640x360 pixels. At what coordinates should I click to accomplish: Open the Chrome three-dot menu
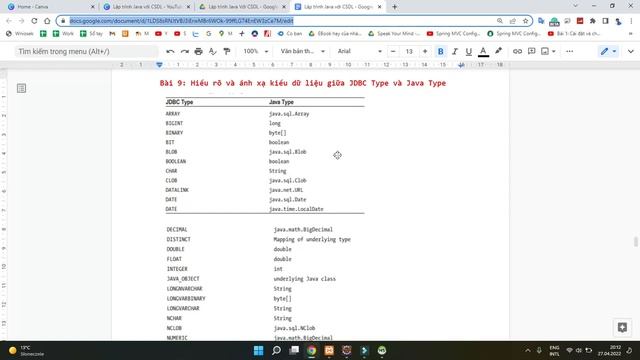[x=631, y=21]
